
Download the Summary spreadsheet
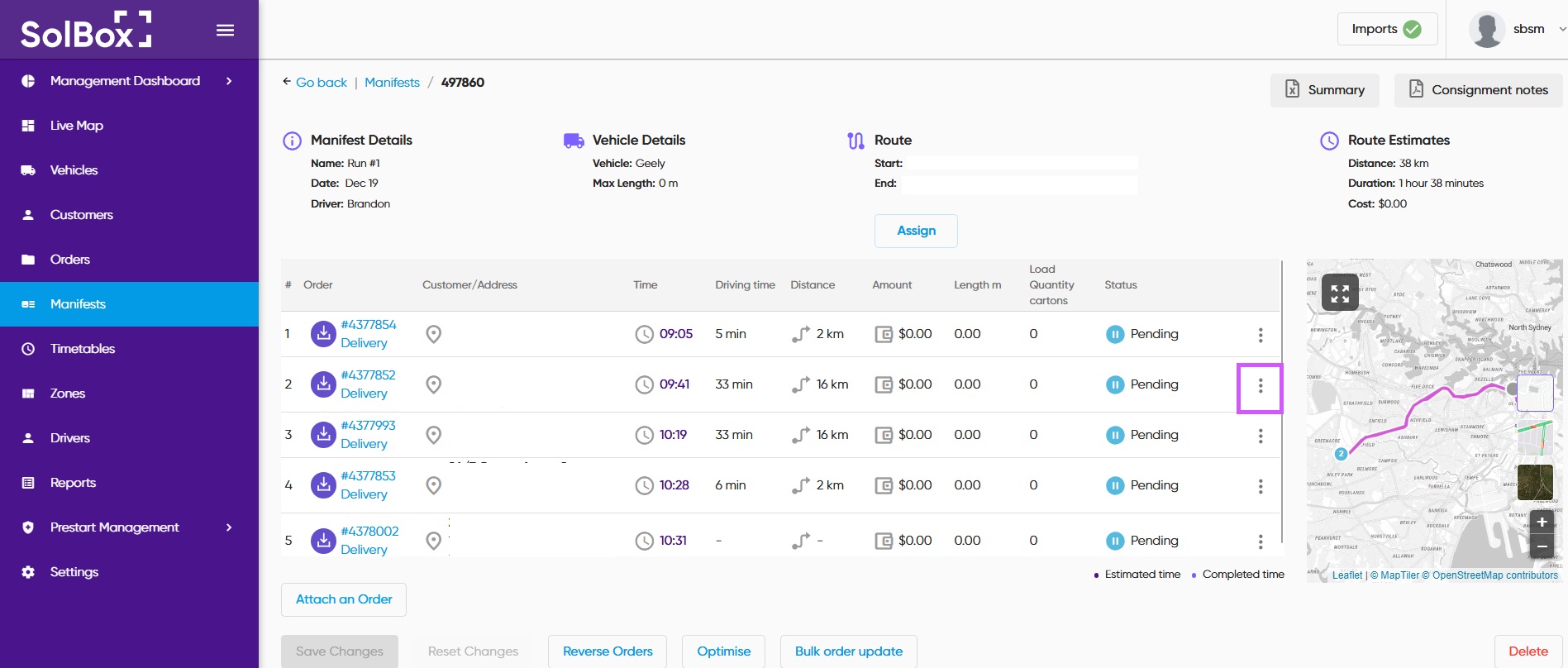point(1325,90)
